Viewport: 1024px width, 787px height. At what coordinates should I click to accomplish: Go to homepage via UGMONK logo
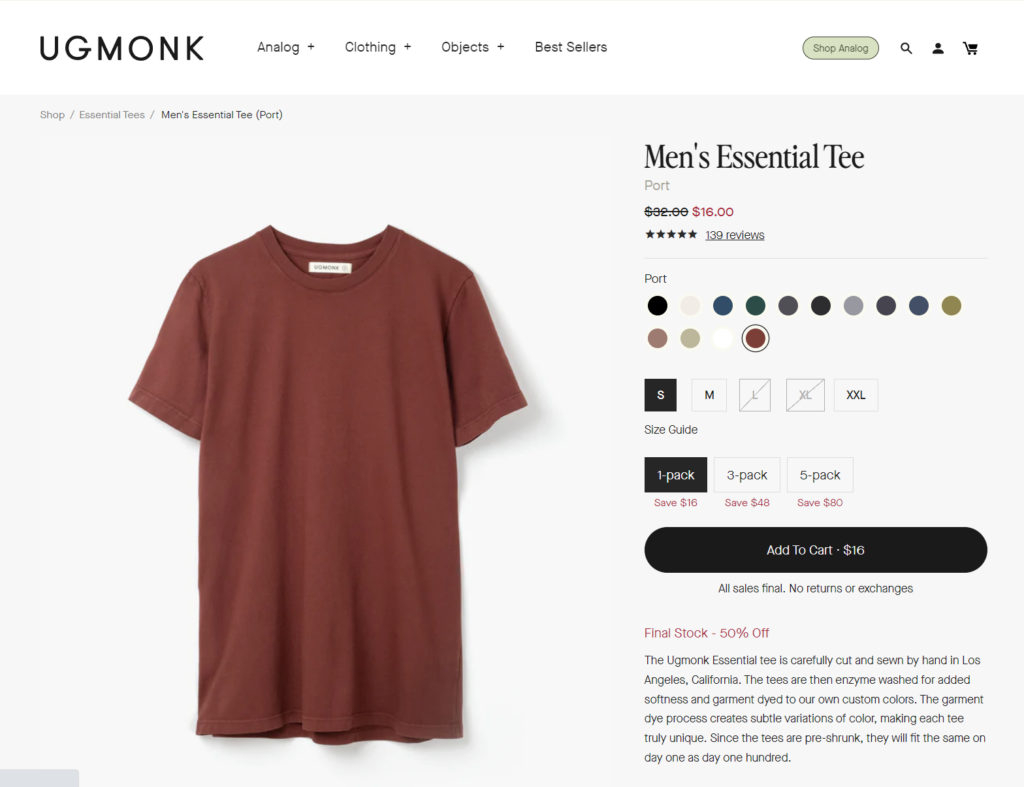coord(122,48)
